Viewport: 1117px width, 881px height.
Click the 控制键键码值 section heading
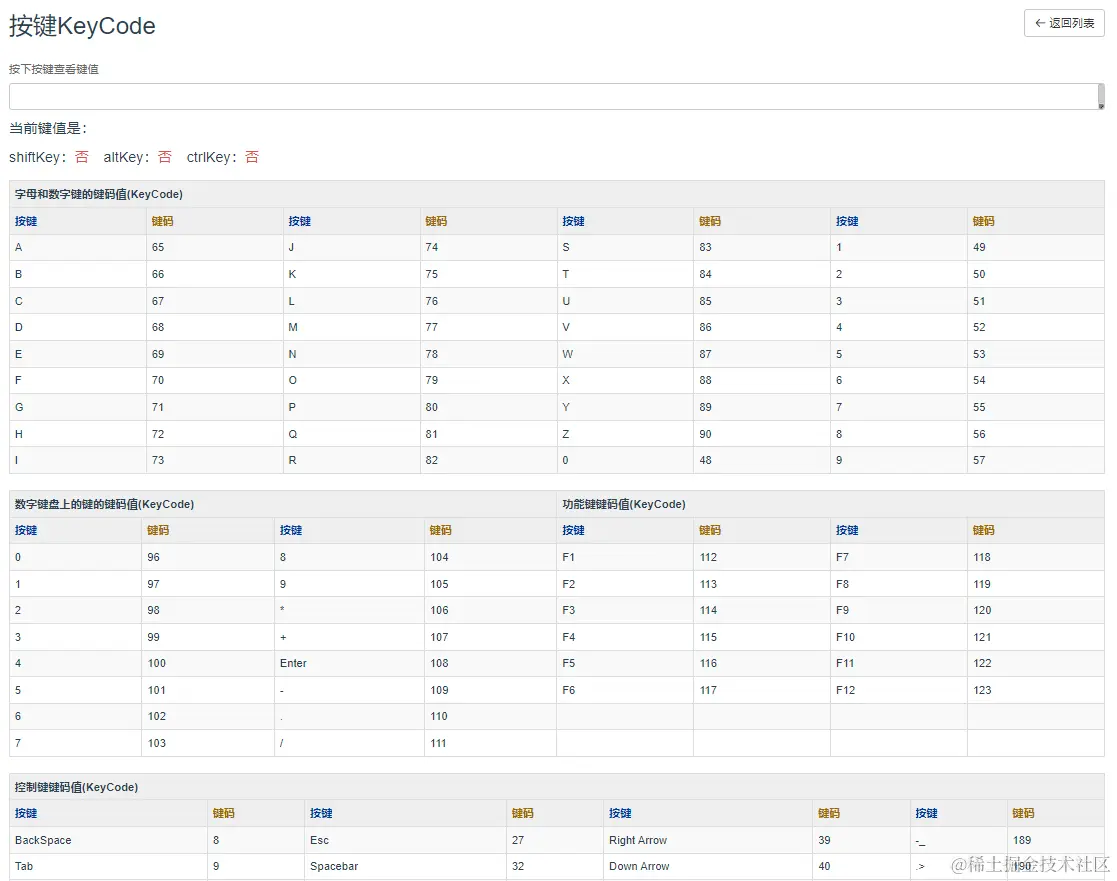tap(77, 787)
